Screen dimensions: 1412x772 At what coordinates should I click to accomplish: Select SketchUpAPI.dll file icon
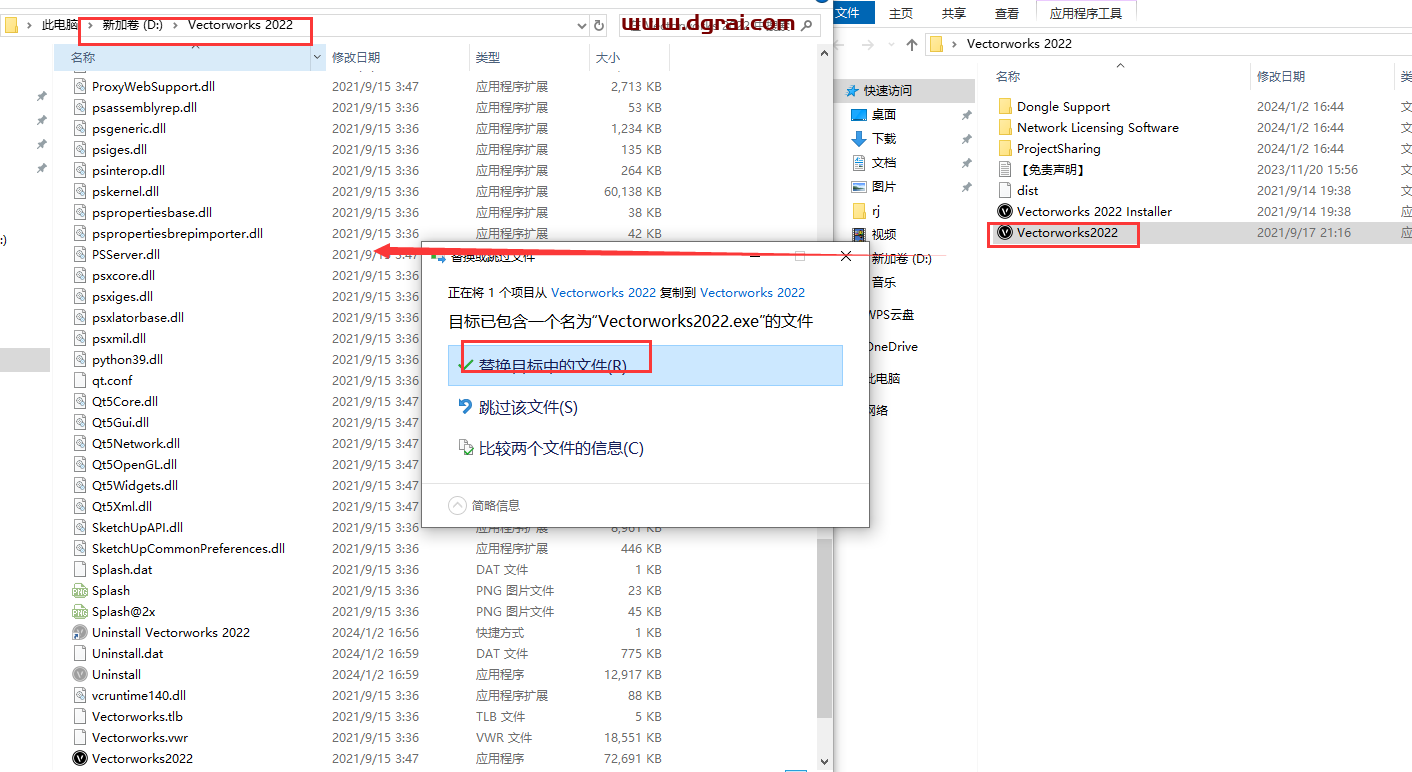click(x=80, y=527)
